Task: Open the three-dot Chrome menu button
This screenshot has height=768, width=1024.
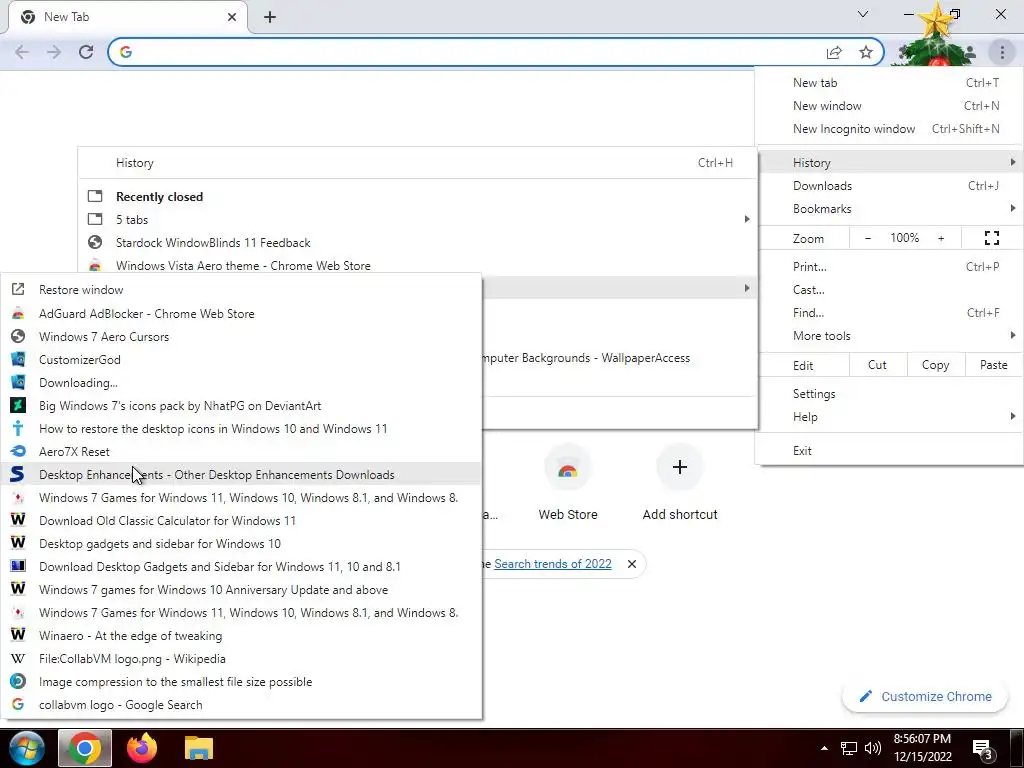Action: click(x=1002, y=52)
